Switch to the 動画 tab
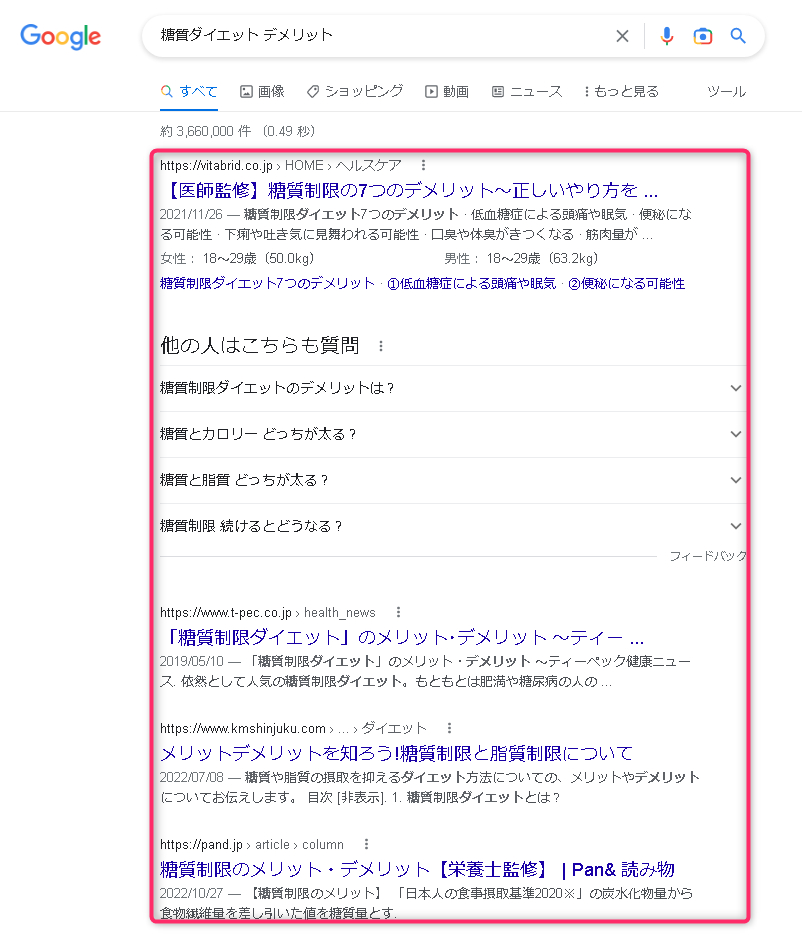The image size is (802, 945). tap(447, 92)
